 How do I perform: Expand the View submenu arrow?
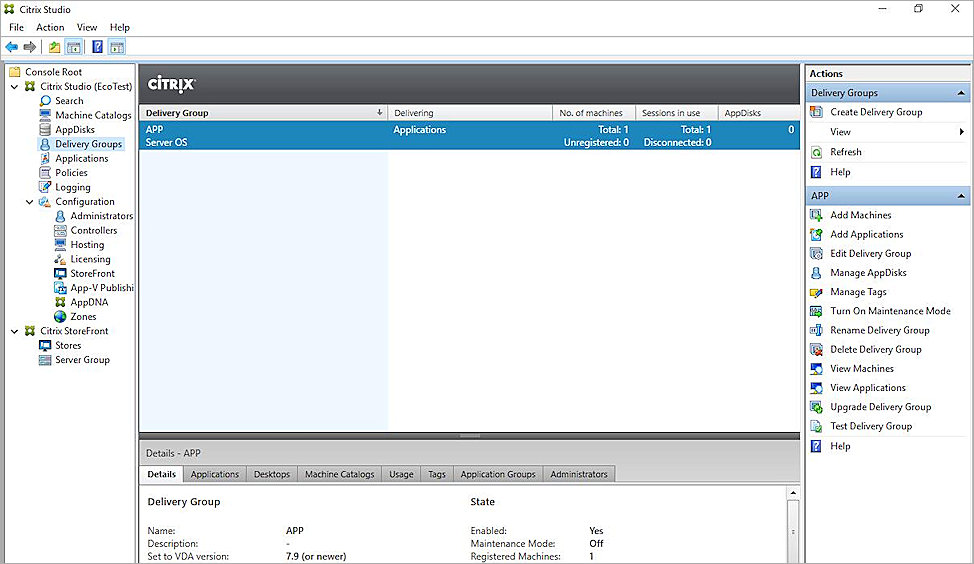[x=961, y=132]
